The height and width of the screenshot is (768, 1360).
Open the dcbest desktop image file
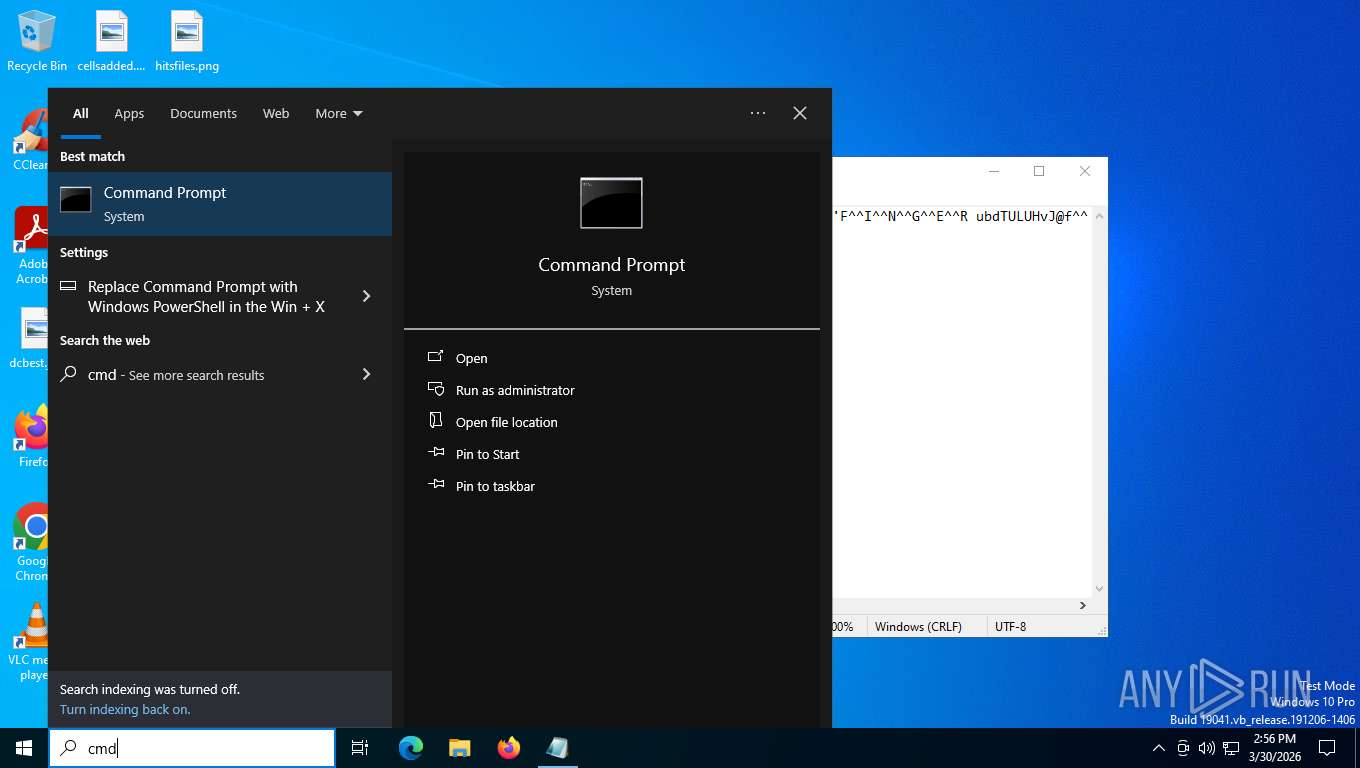[31, 338]
